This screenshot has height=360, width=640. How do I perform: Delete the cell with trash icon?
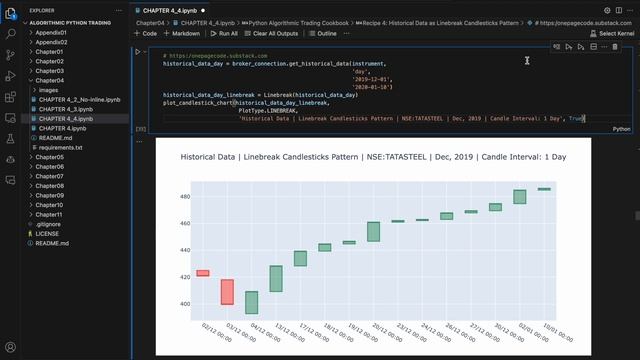click(615, 47)
